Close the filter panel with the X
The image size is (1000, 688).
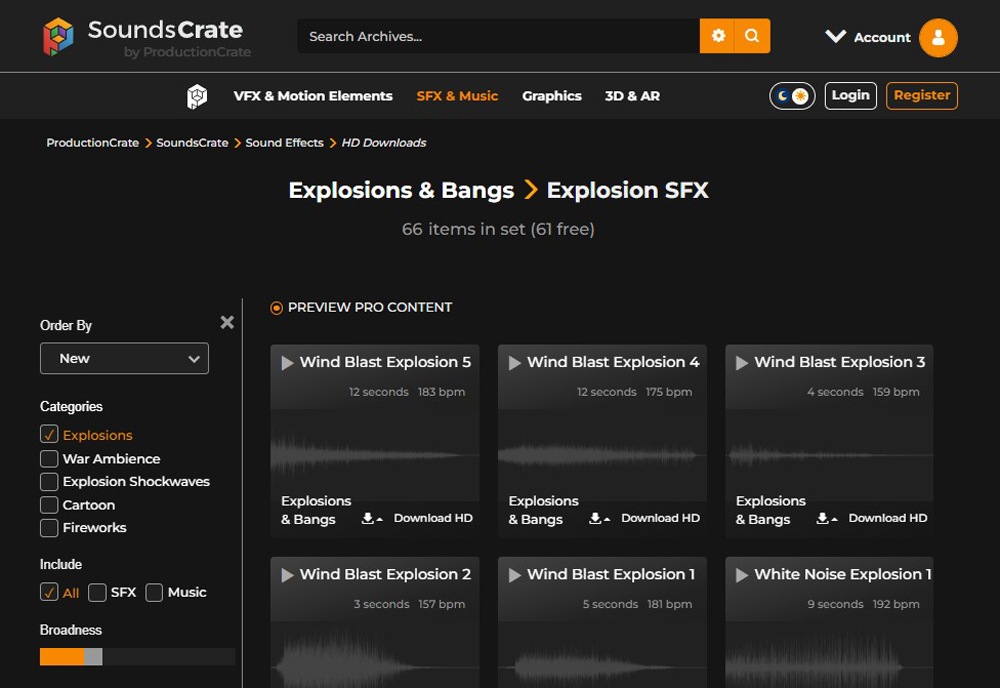tap(227, 322)
